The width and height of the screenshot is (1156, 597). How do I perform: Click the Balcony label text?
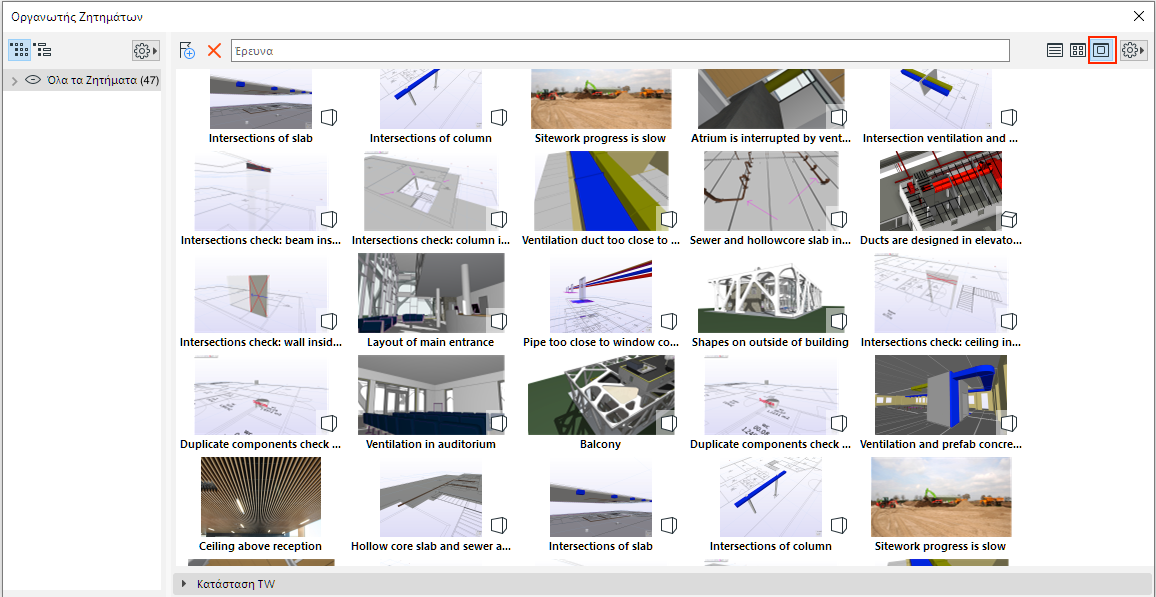click(x=600, y=444)
